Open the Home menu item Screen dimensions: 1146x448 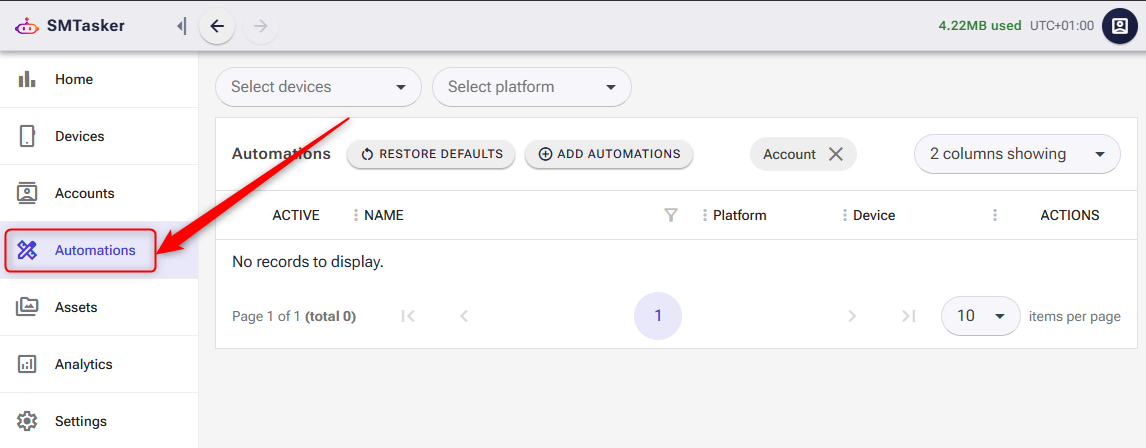point(74,79)
